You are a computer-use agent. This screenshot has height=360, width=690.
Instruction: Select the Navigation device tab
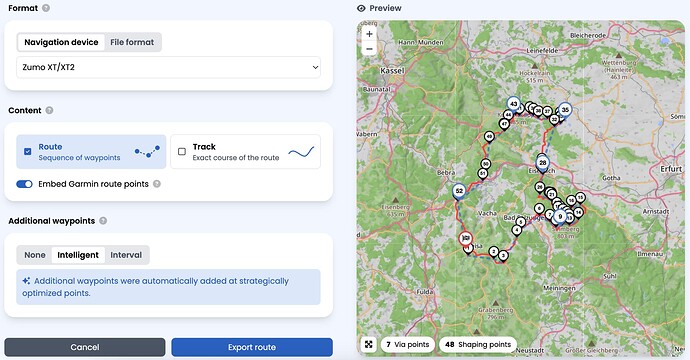click(x=61, y=42)
